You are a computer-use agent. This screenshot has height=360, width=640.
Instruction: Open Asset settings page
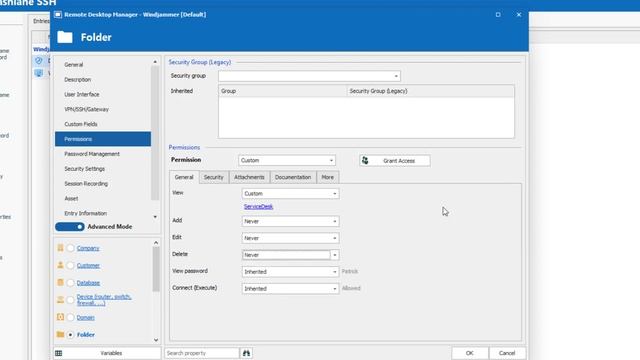pos(103,198)
